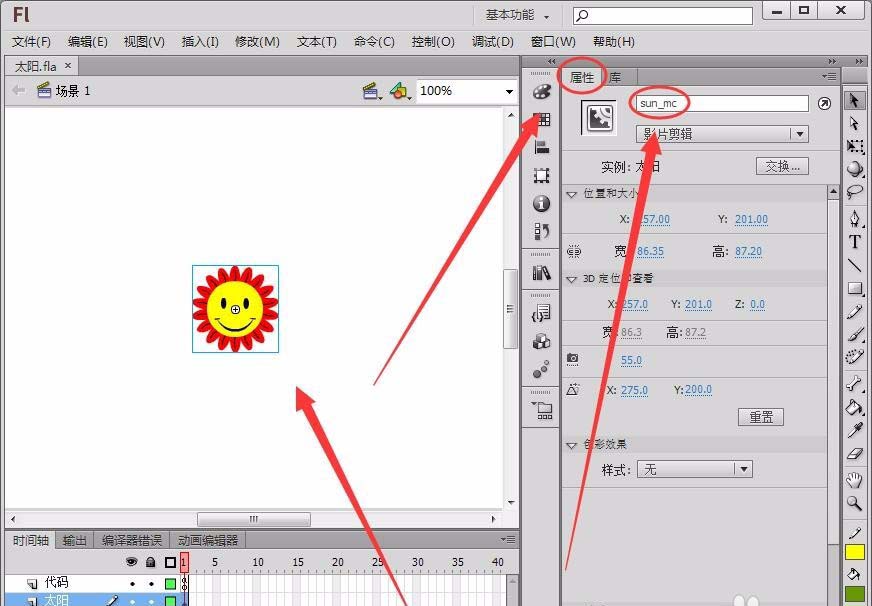Open the 窗口(W) menu

pos(553,42)
